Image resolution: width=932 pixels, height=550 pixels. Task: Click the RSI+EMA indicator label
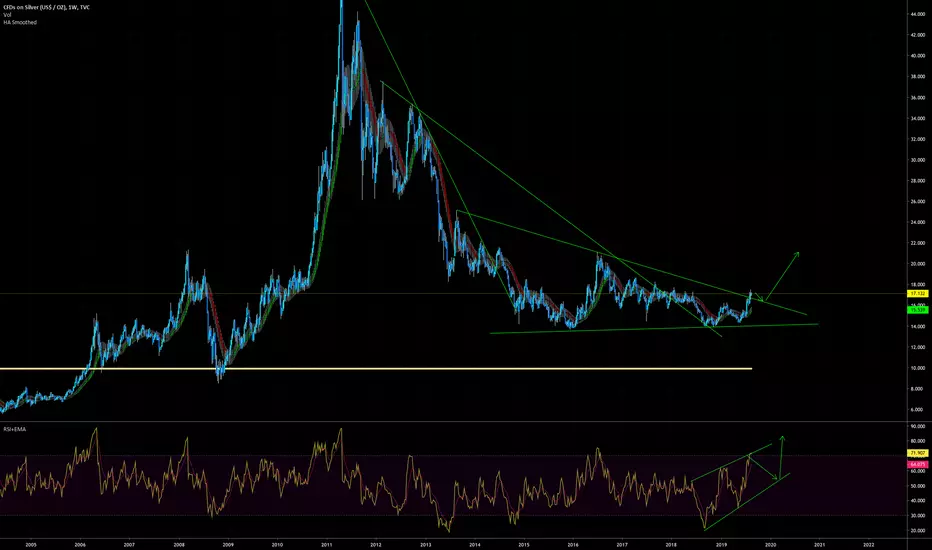pos(15,429)
